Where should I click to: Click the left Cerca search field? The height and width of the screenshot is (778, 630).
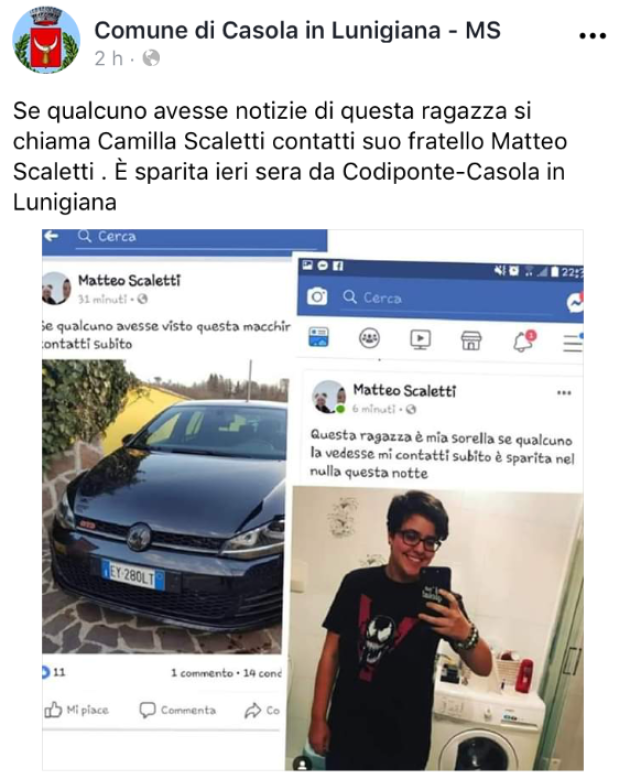coord(198,237)
